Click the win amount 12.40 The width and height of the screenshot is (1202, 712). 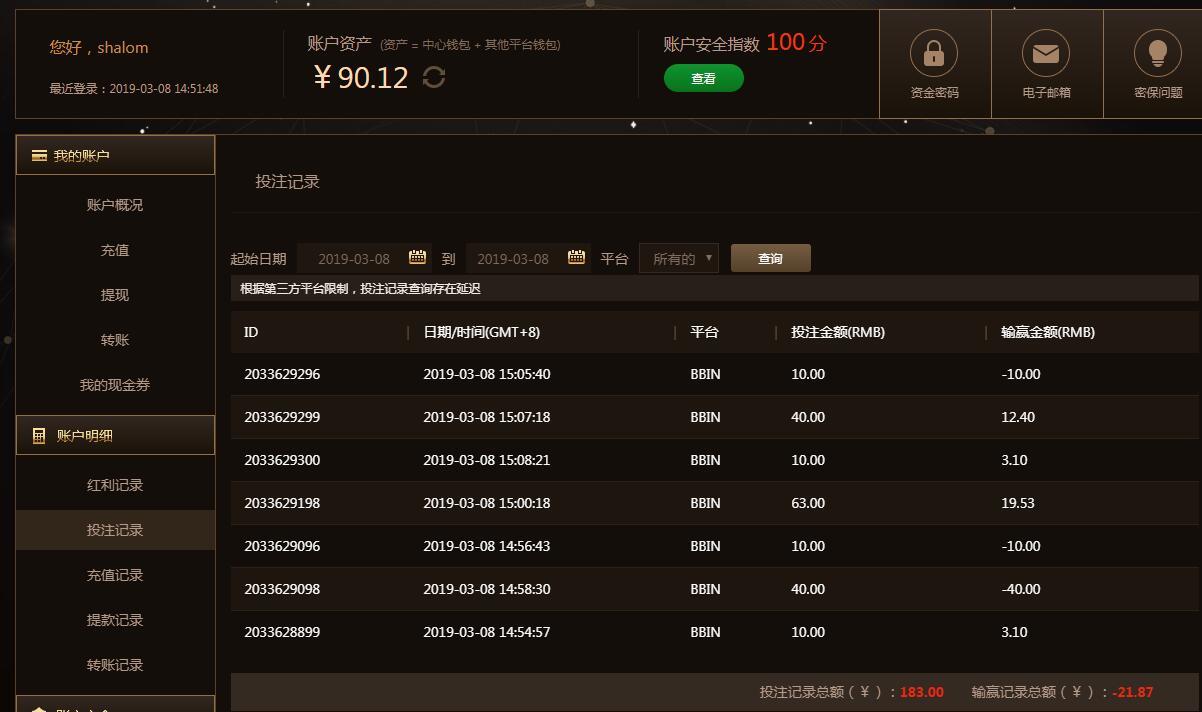(x=1018, y=417)
